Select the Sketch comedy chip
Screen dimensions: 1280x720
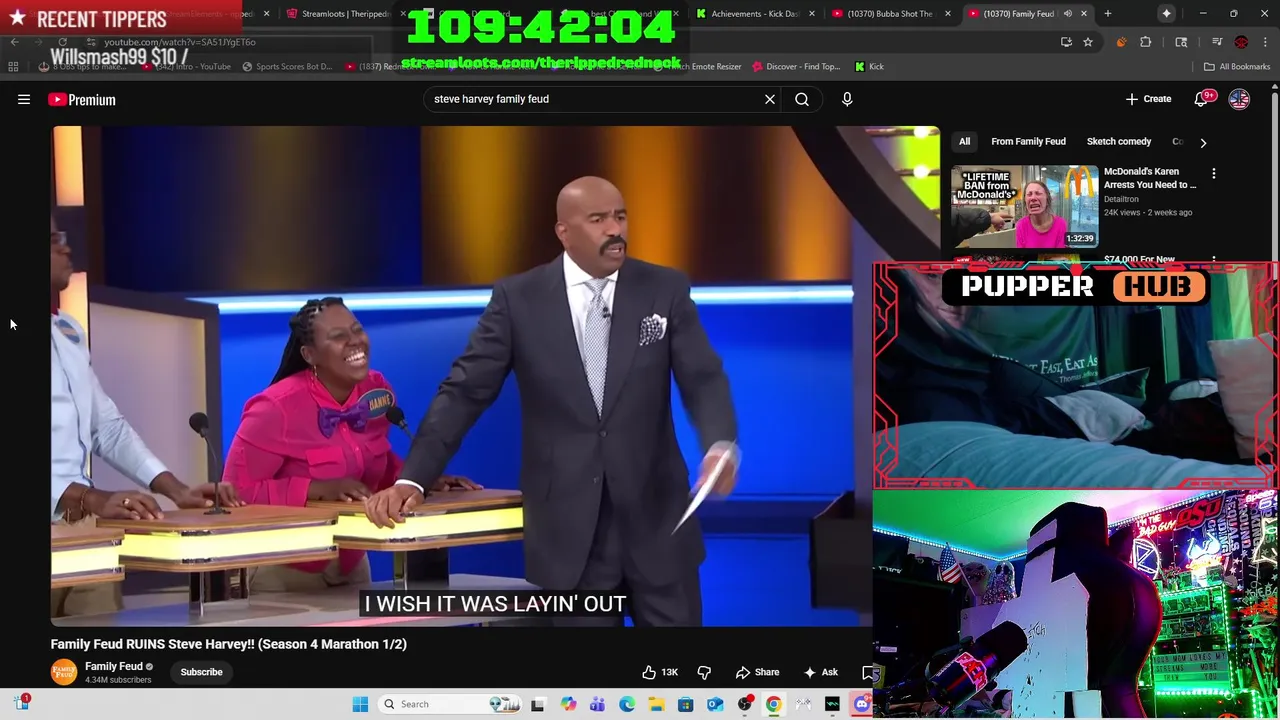coord(1119,142)
